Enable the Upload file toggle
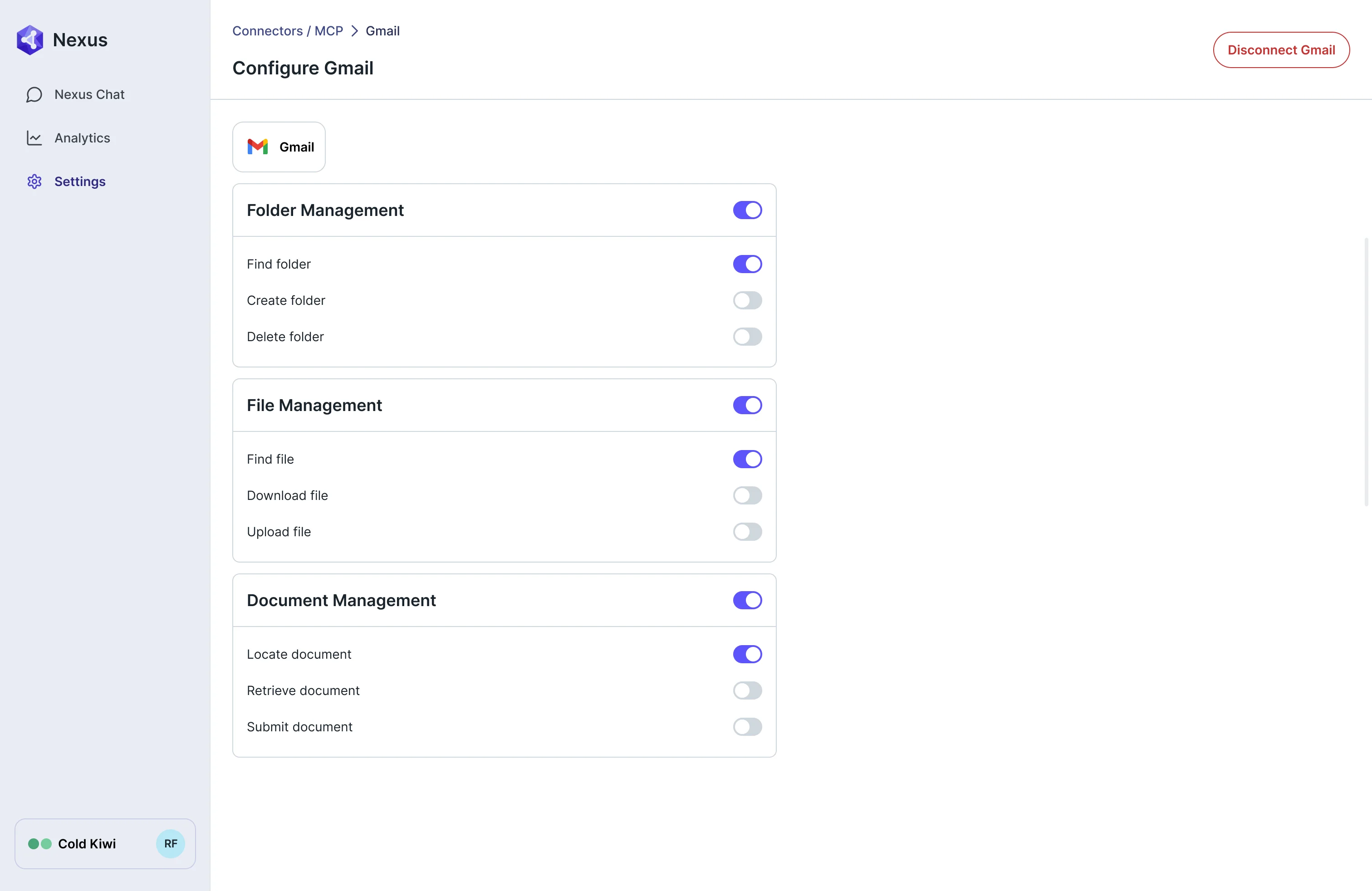The width and height of the screenshot is (1372, 891). (x=748, y=532)
